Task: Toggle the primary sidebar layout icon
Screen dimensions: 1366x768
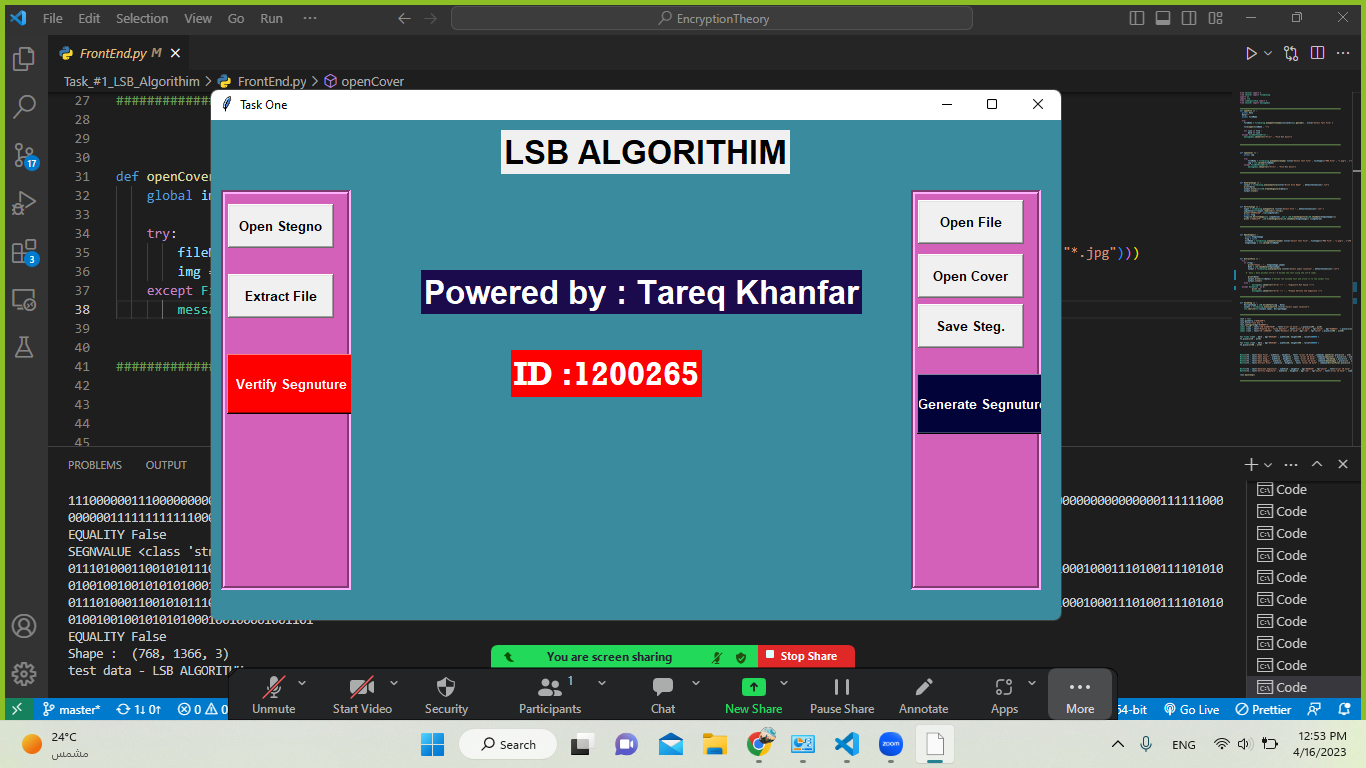Action: (1136, 18)
